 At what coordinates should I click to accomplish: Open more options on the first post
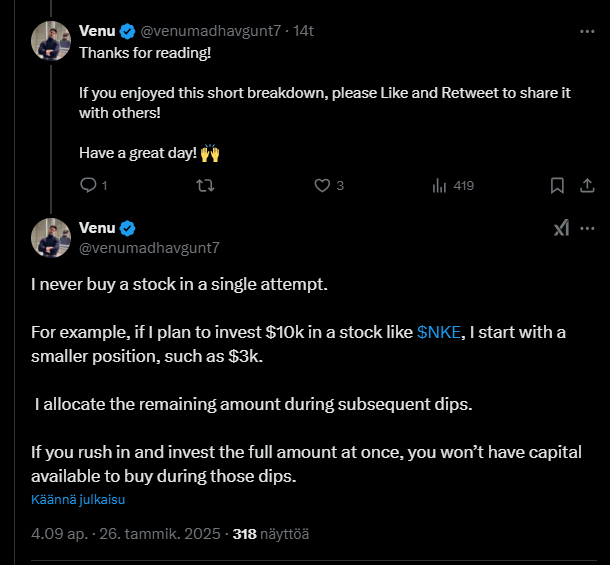point(587,31)
